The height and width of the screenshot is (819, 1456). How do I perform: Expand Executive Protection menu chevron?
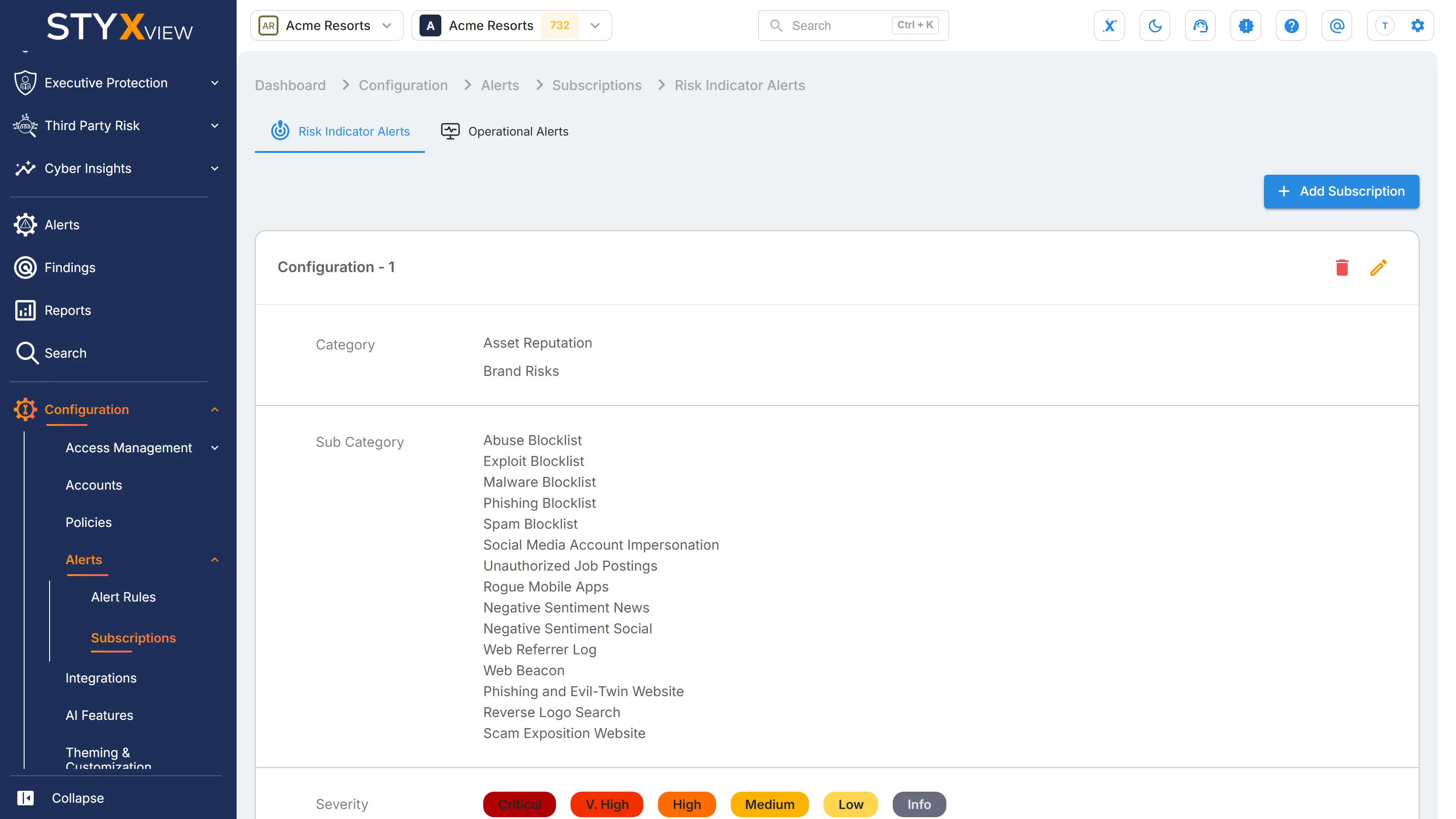215,82
